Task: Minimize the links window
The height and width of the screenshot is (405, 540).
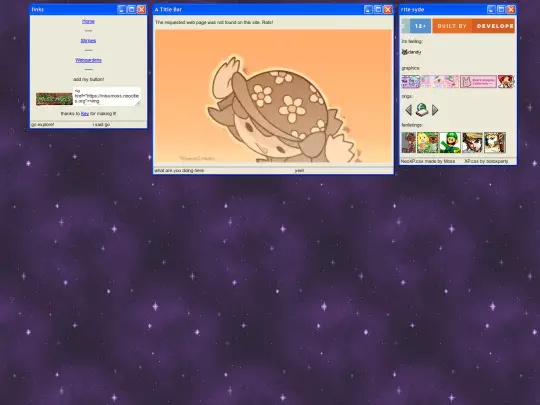Action: pos(122,10)
